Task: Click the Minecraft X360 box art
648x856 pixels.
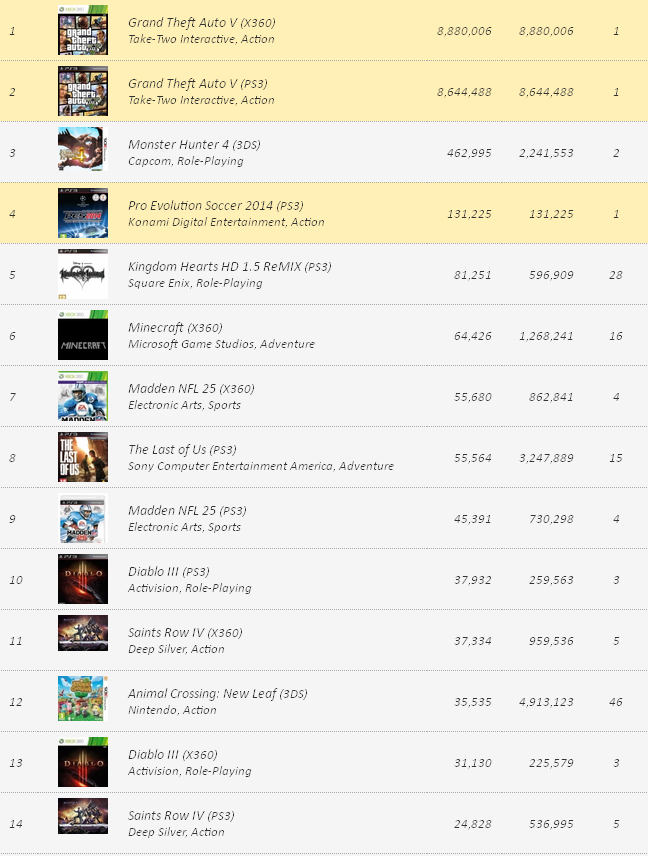Action: (82, 335)
